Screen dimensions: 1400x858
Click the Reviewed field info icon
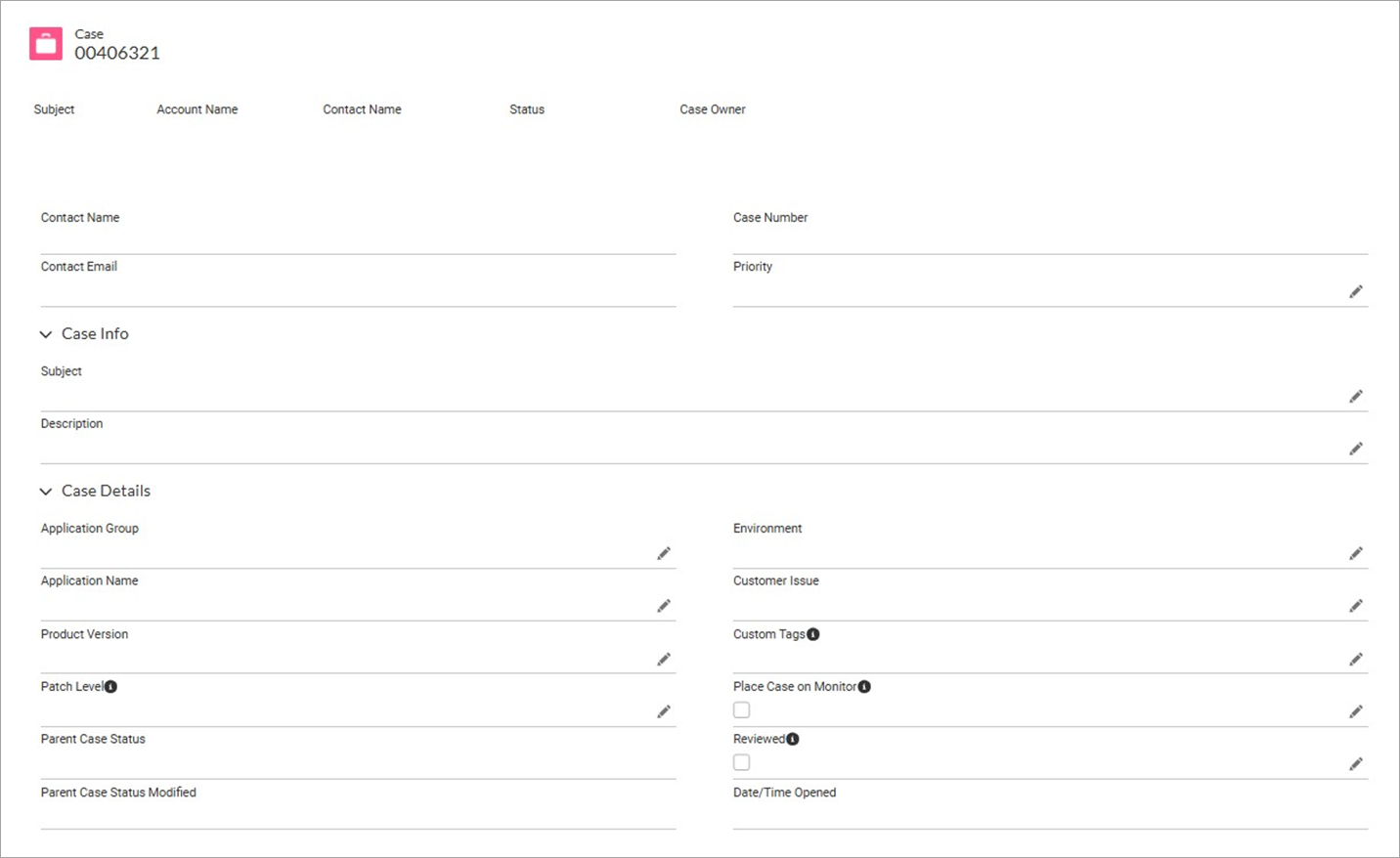(x=792, y=739)
